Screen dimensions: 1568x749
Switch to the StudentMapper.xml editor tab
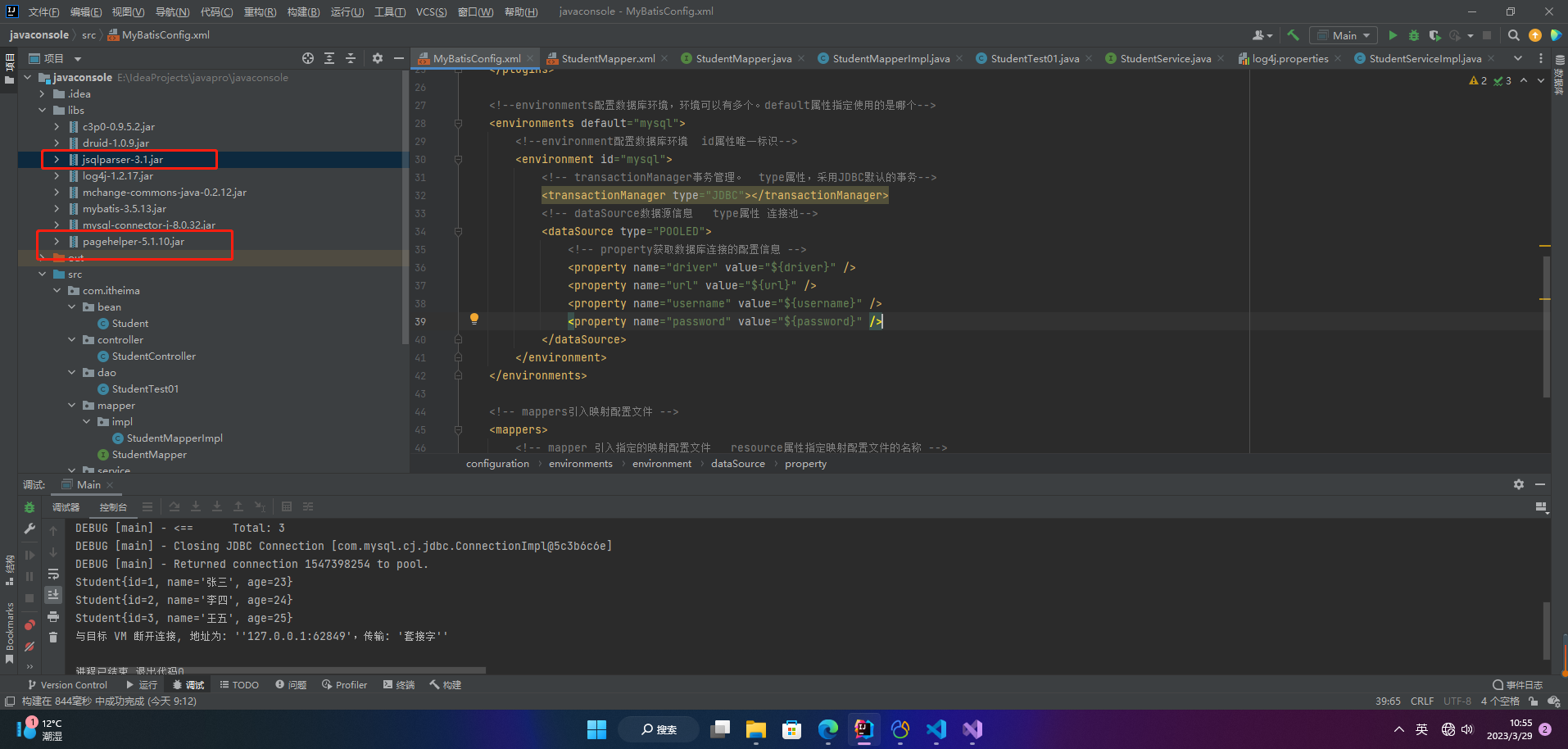(x=607, y=58)
